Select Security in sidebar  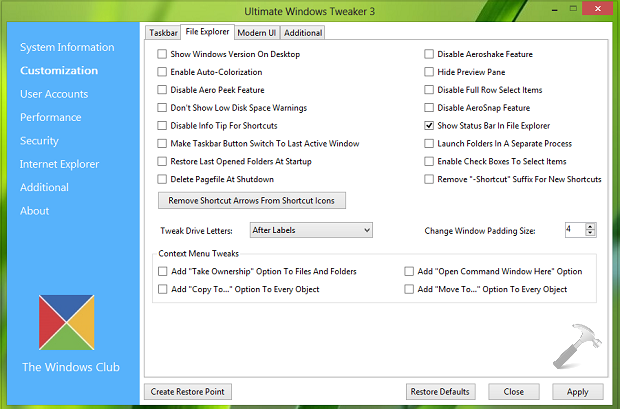pyautogui.click(x=39, y=141)
